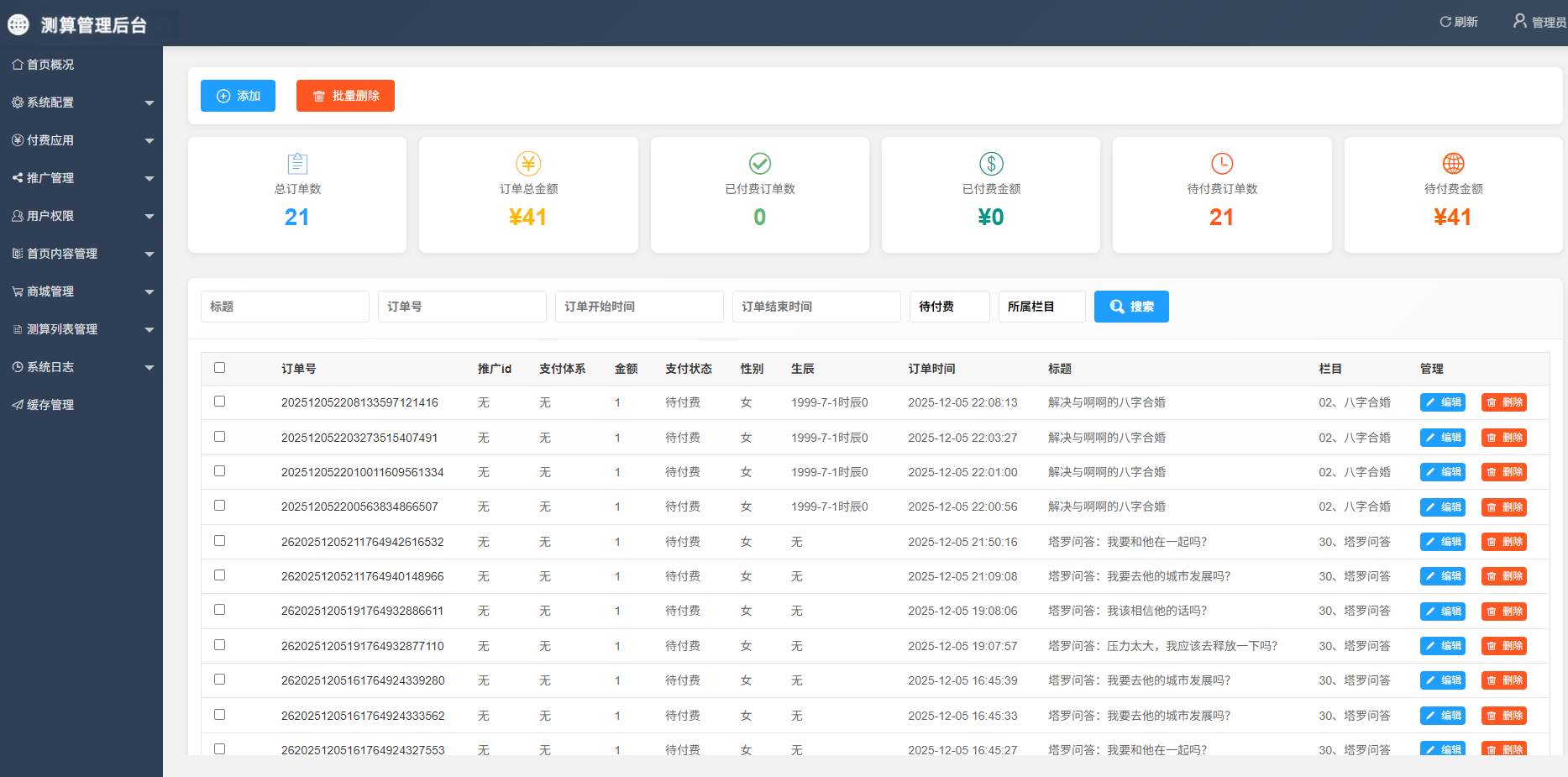Check the box for order 202512052208133597121416
Image resolution: width=1568 pixels, height=777 pixels.
tap(220, 402)
